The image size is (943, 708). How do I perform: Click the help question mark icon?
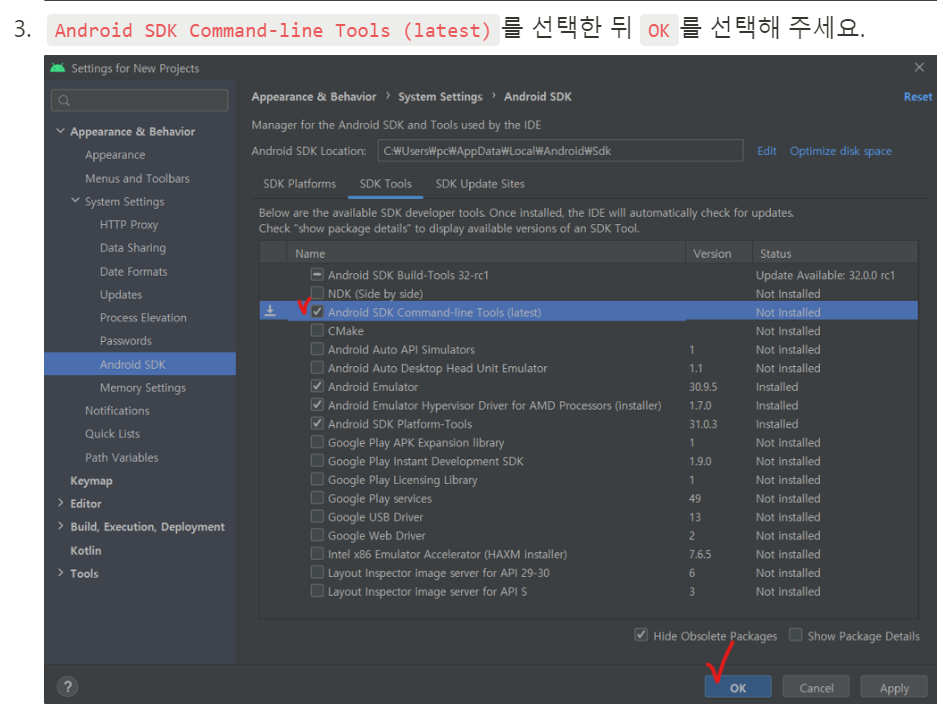(x=67, y=686)
